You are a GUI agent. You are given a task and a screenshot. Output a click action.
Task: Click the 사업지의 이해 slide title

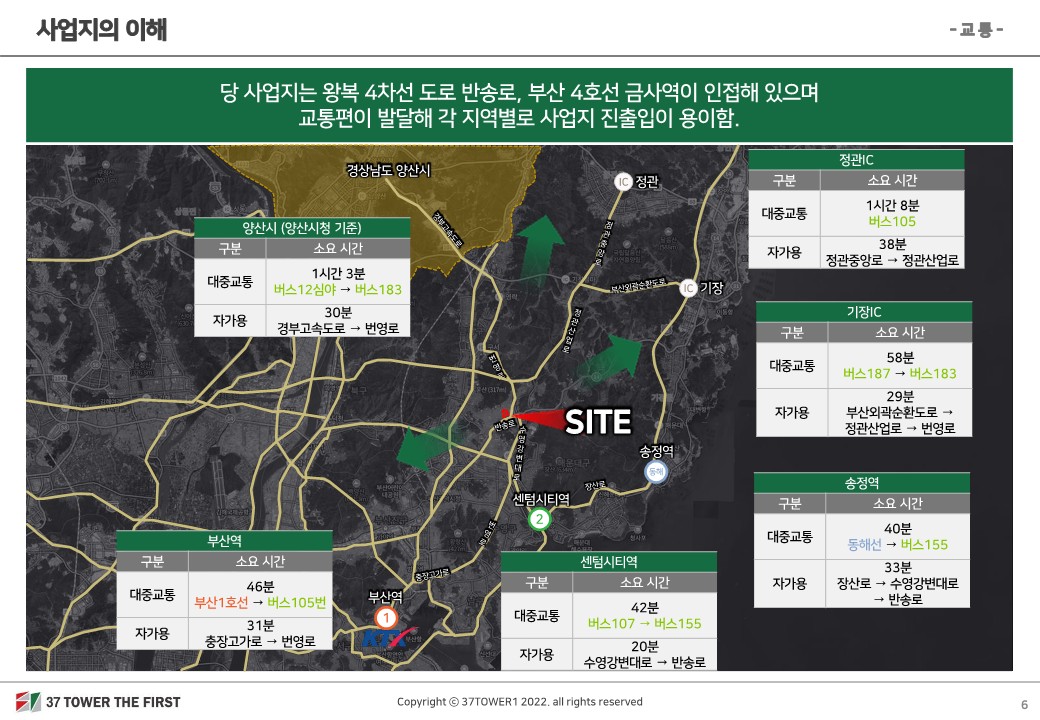(x=101, y=30)
